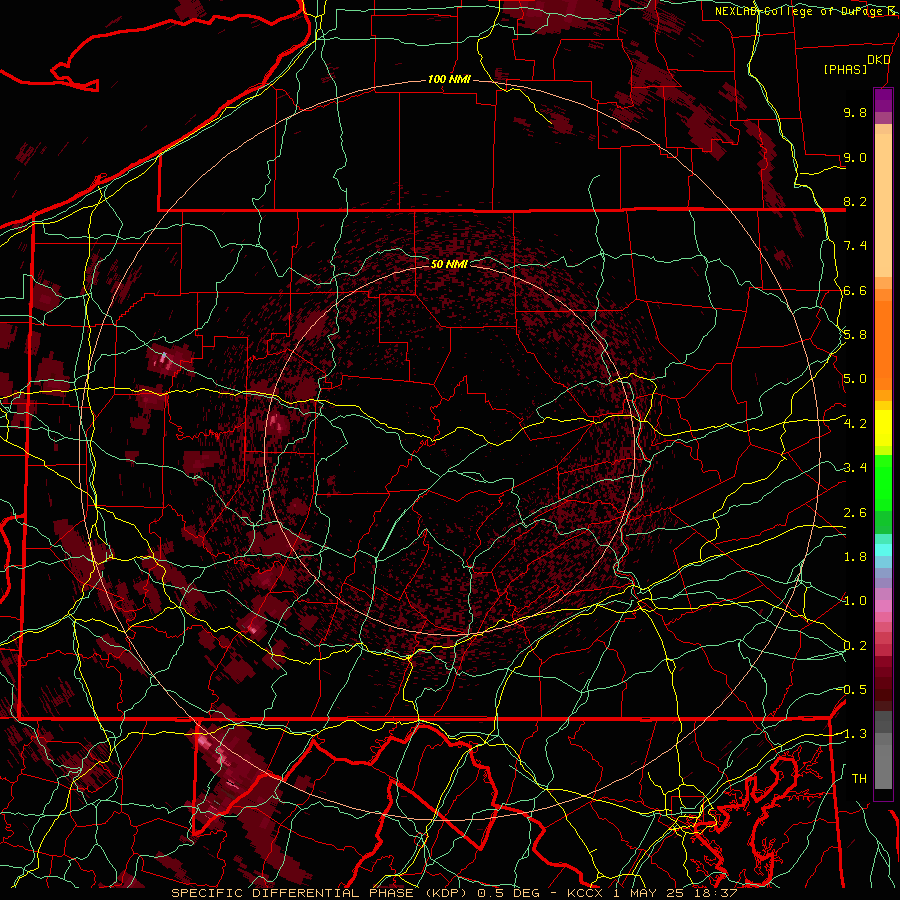This screenshot has height=900, width=900.
Task: Click the Specific Differential Phase caption text
Action: point(454,893)
